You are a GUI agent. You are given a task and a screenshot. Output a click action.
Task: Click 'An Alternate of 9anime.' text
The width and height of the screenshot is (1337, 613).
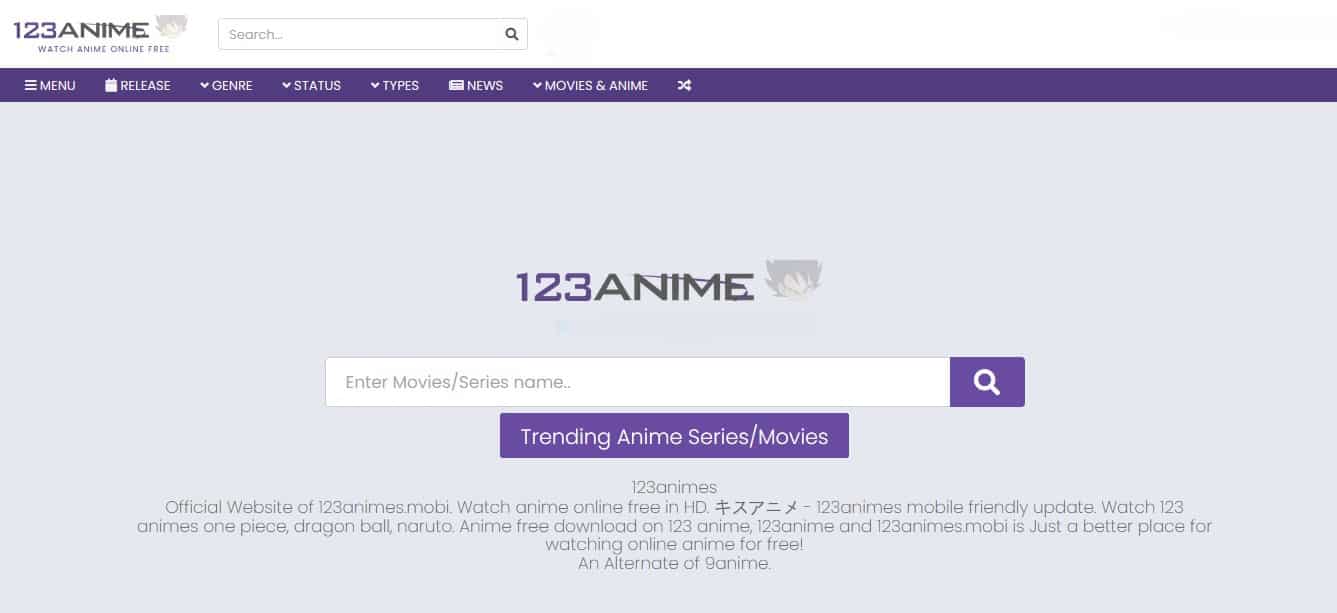pyautogui.click(x=674, y=563)
